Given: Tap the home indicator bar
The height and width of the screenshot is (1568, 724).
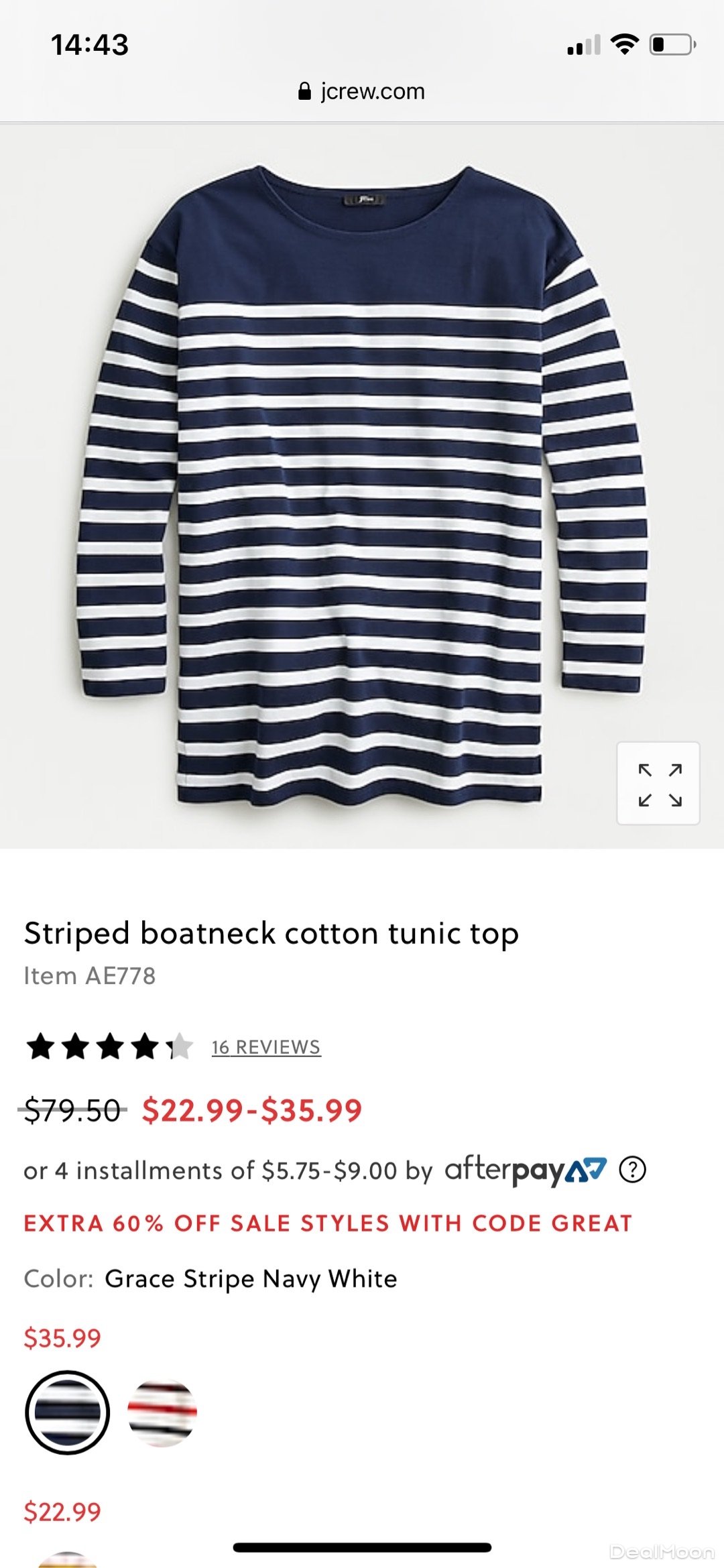Looking at the screenshot, I should coord(362,1548).
